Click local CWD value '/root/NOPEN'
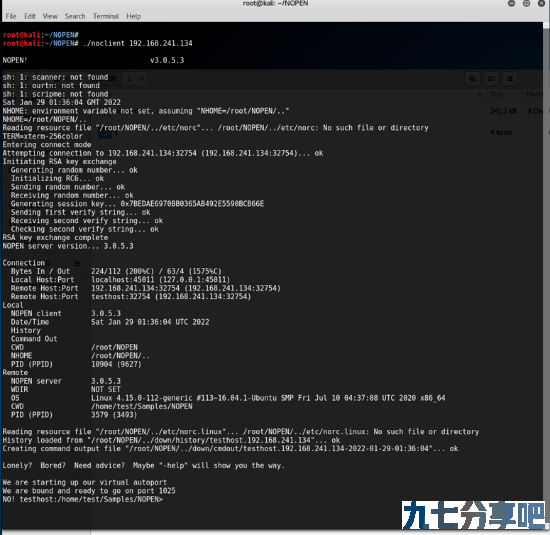Viewport: 550px width, 535px height. pos(114,347)
